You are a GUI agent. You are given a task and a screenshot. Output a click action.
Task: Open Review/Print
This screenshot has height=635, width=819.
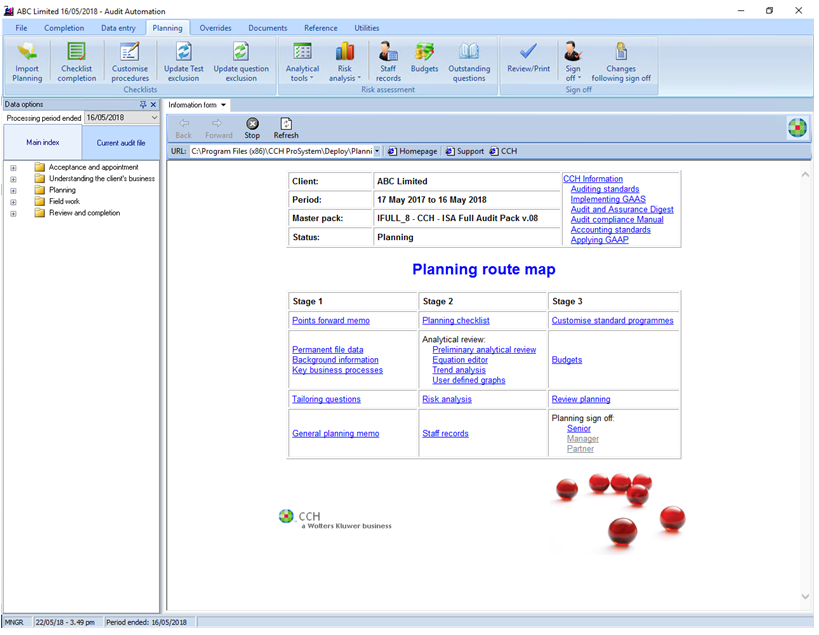coord(528,58)
